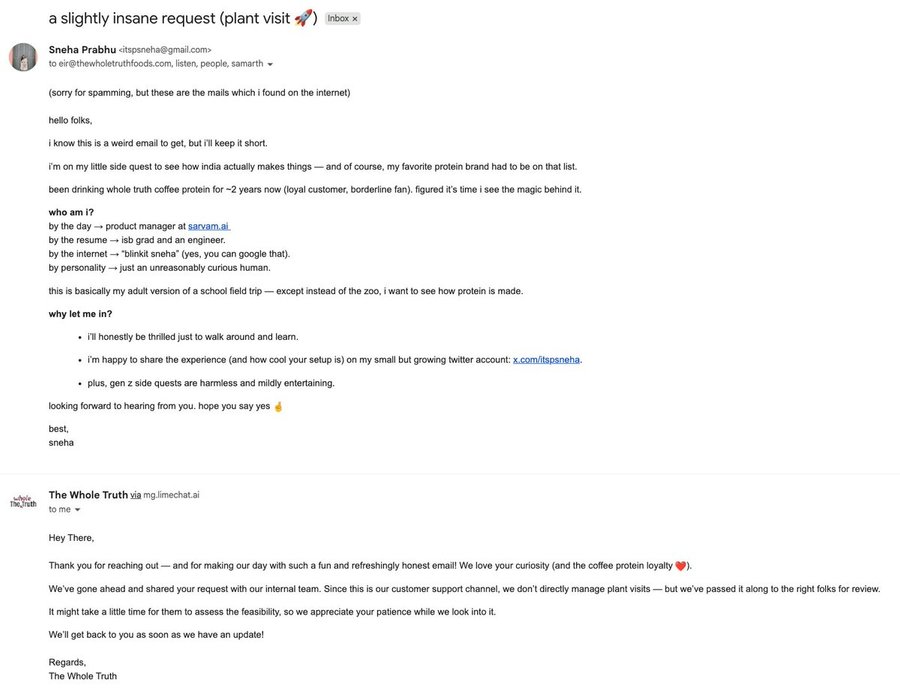The image size is (900, 700).
Task: Click the rocket emoji in the subject
Action: click(304, 18)
